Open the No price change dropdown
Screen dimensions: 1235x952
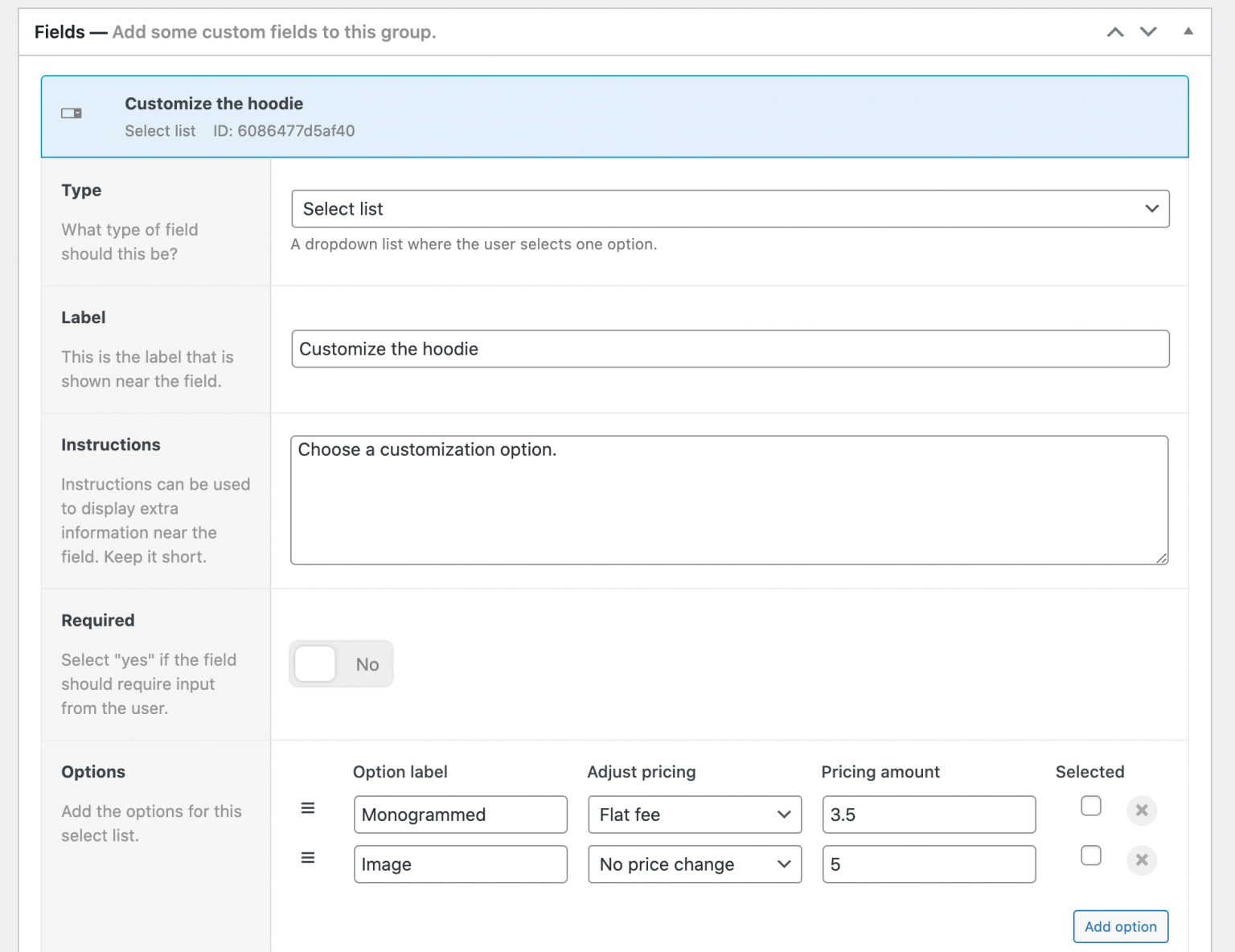(694, 864)
